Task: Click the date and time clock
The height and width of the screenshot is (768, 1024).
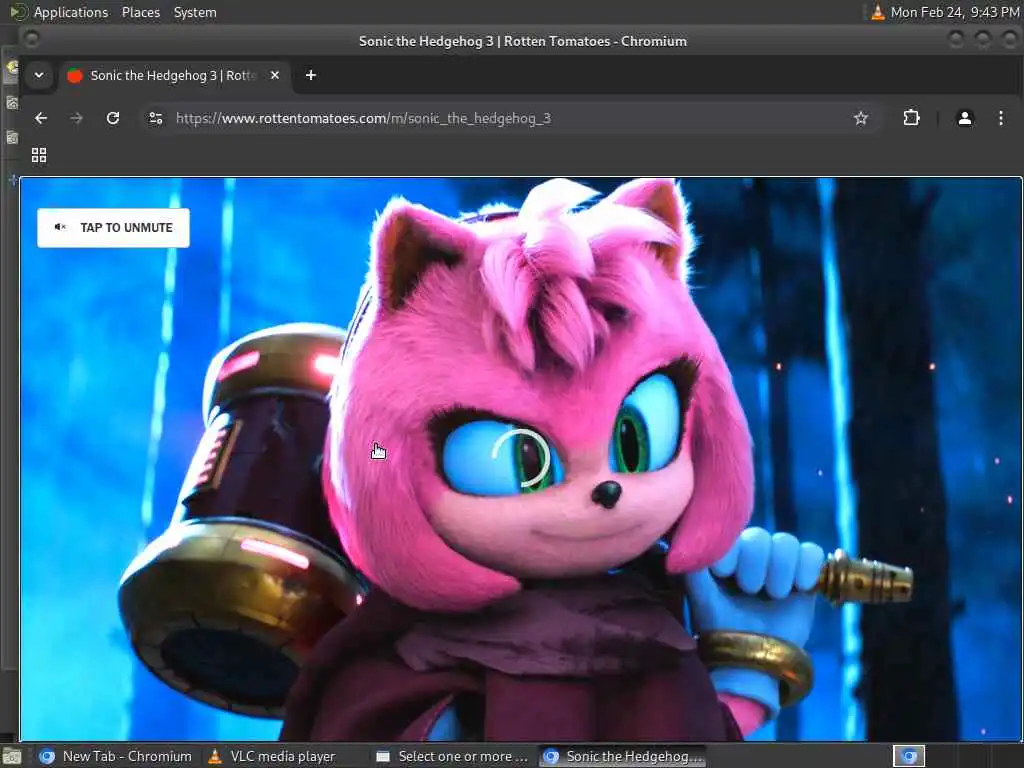Action: pos(955,12)
